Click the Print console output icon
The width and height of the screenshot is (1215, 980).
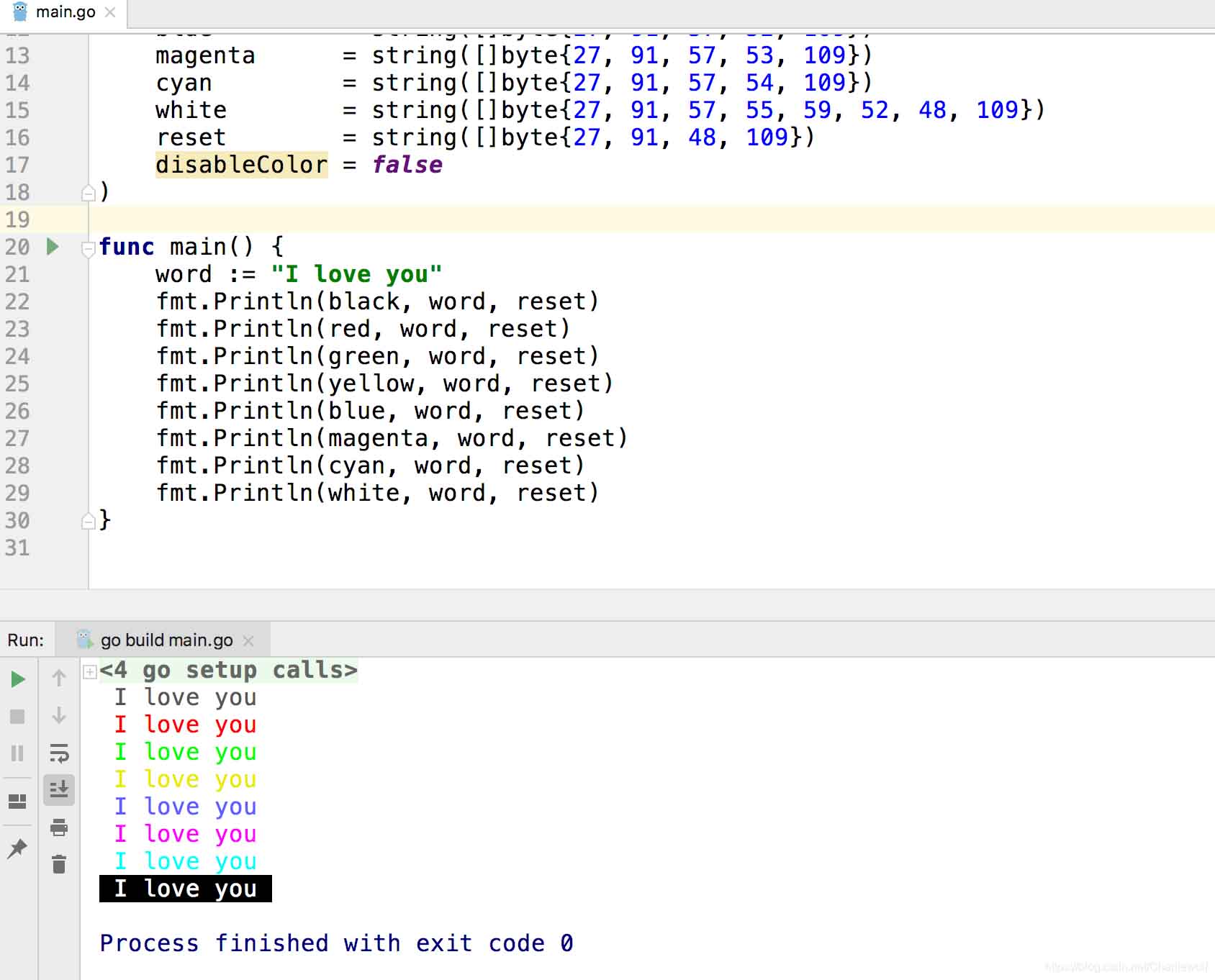click(x=59, y=827)
